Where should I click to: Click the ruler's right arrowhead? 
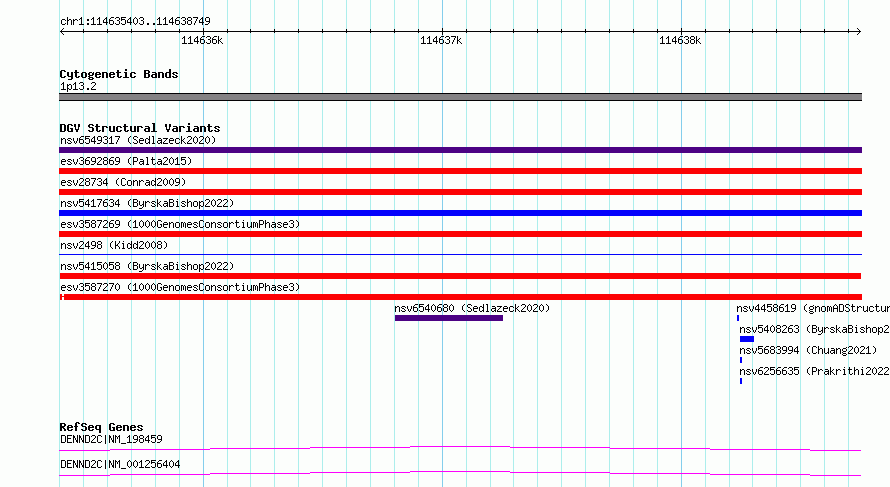pos(859,31)
